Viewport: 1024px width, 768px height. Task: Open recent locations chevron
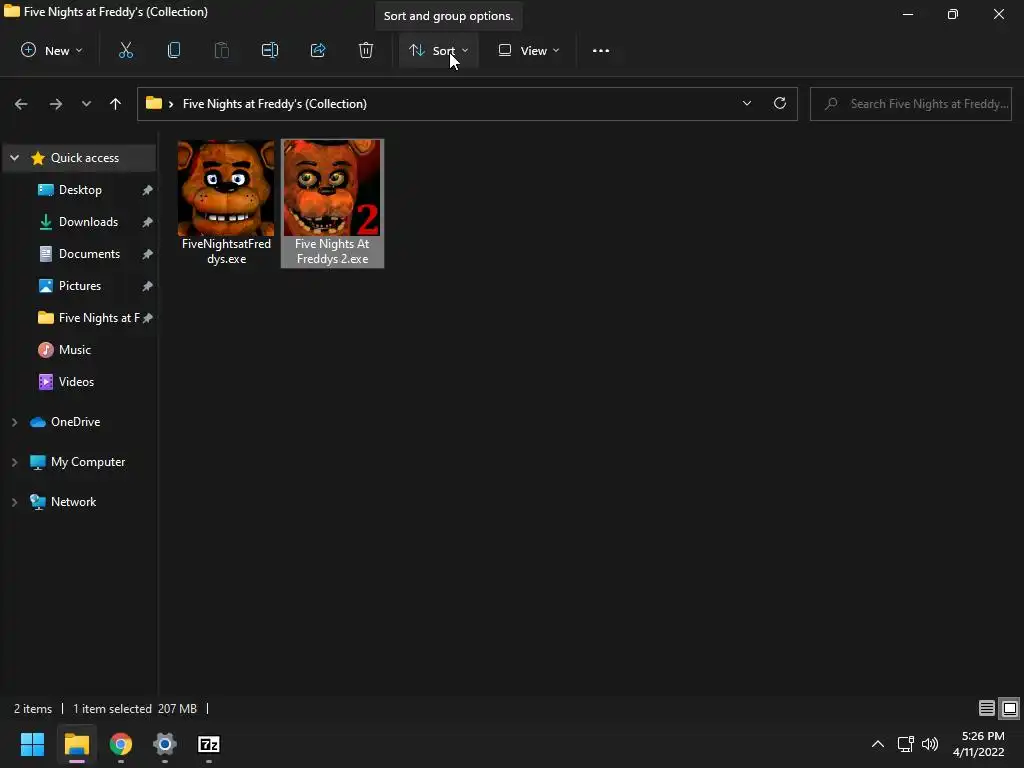click(x=86, y=104)
